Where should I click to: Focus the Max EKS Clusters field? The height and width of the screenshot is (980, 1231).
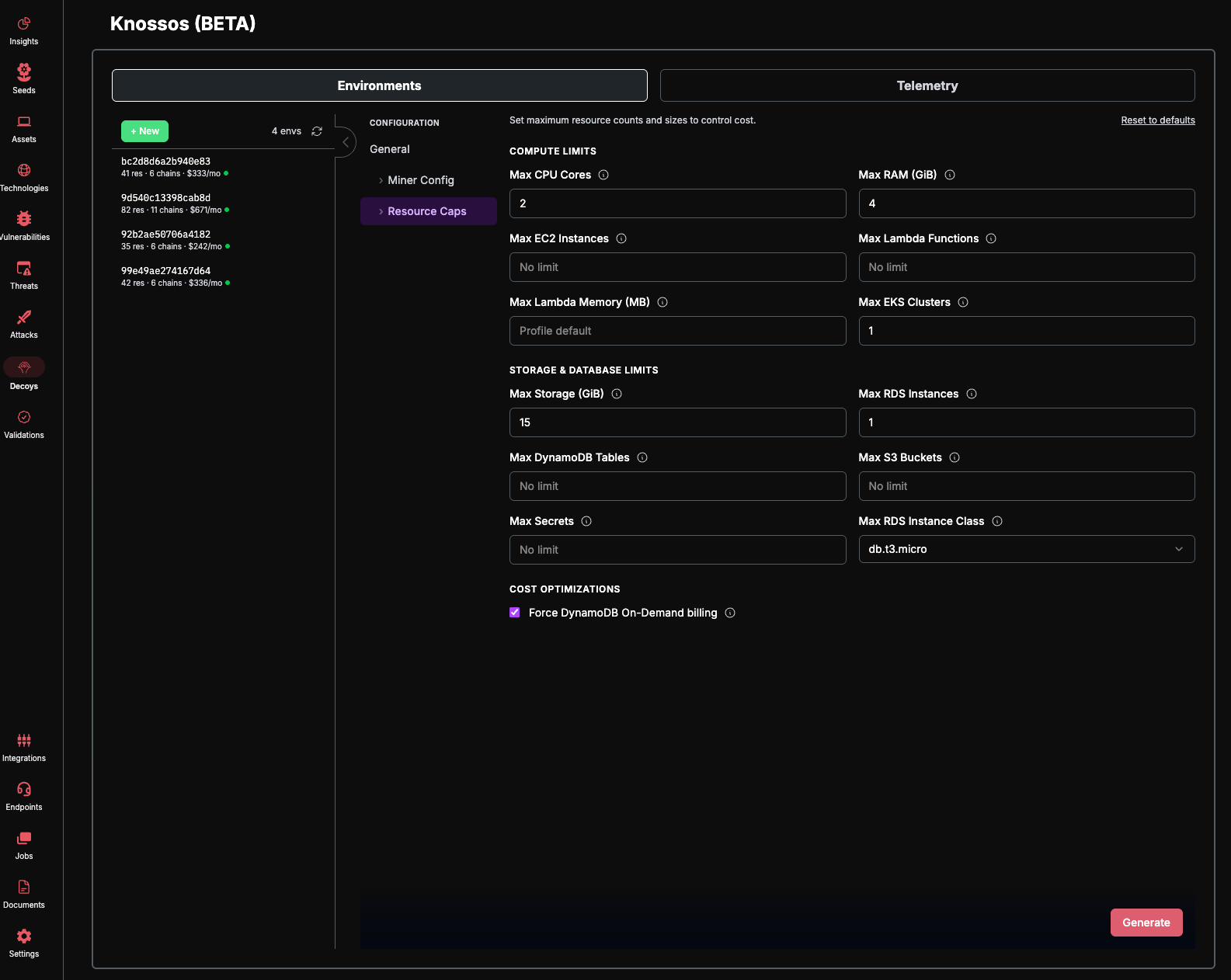[1027, 331]
